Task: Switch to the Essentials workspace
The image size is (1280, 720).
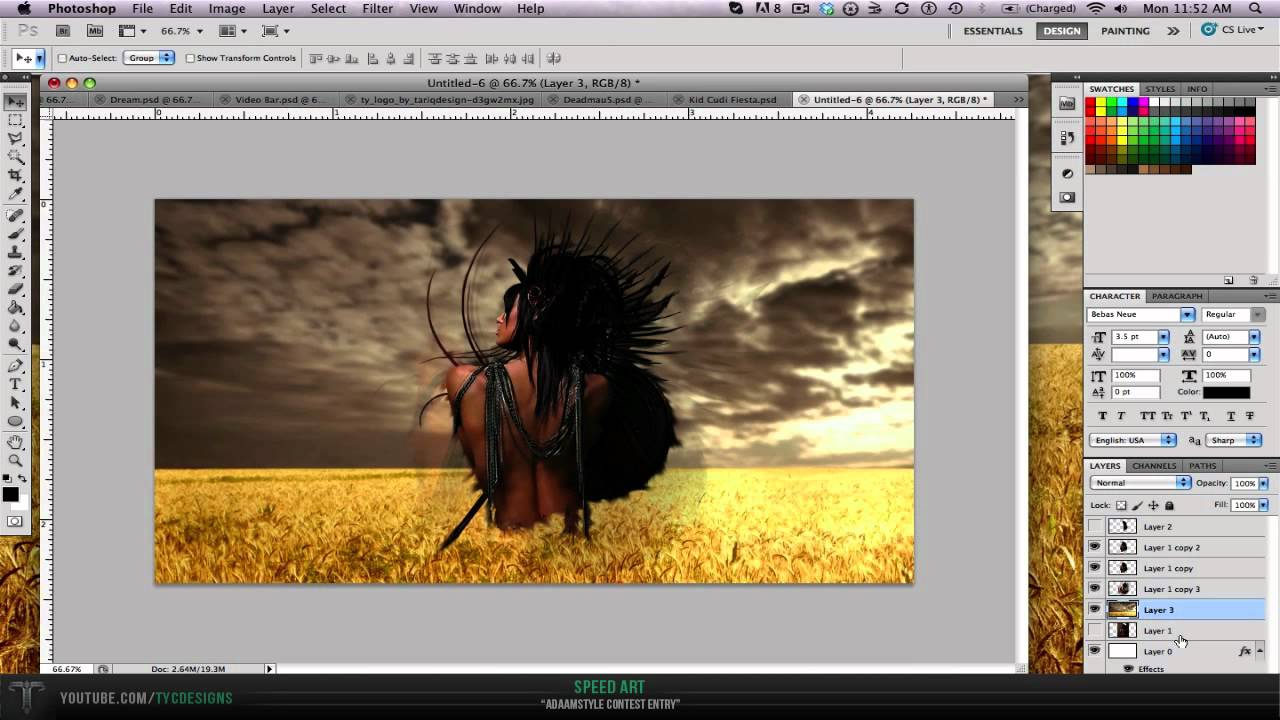Action: click(x=993, y=31)
